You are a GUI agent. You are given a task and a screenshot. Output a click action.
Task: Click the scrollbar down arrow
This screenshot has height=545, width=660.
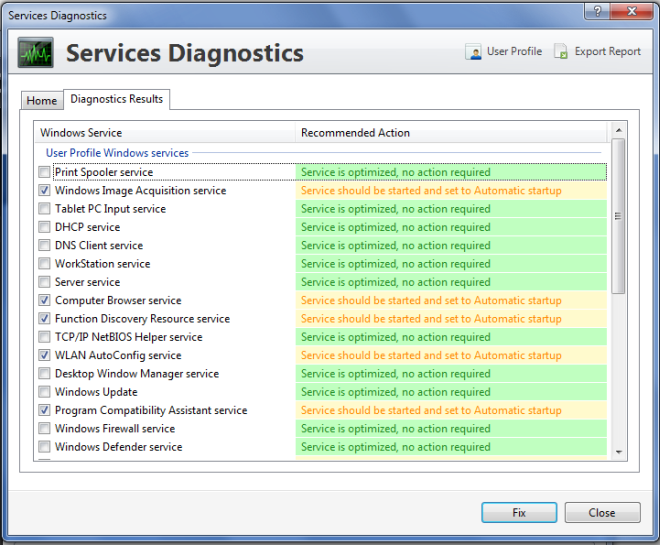pyautogui.click(x=618, y=452)
